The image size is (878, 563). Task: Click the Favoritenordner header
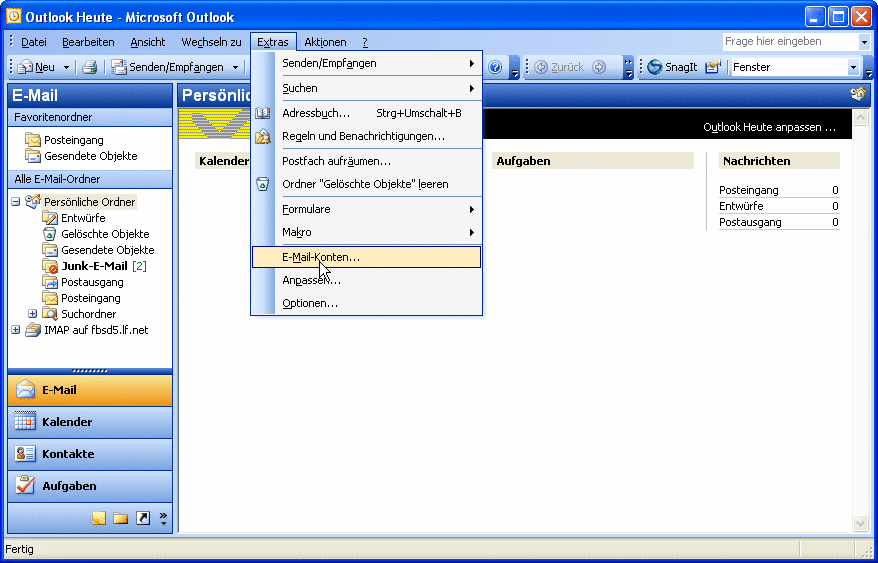click(90, 117)
